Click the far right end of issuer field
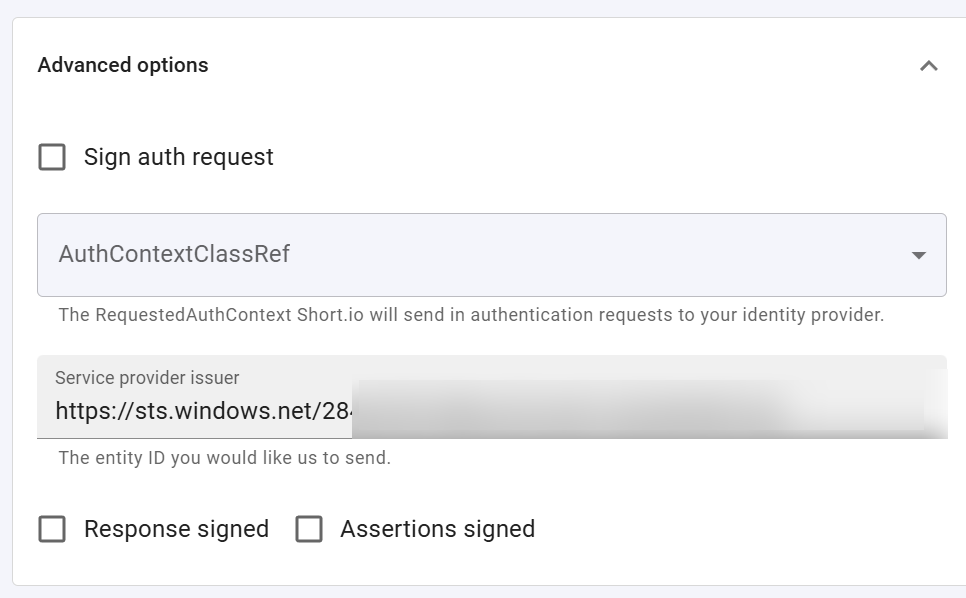This screenshot has width=966, height=598. tap(935, 411)
